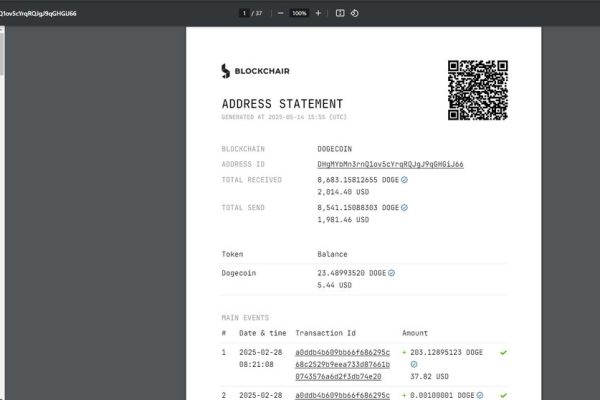Click the 1,981.46 USD value
This screenshot has height=400, width=600.
click(343, 220)
